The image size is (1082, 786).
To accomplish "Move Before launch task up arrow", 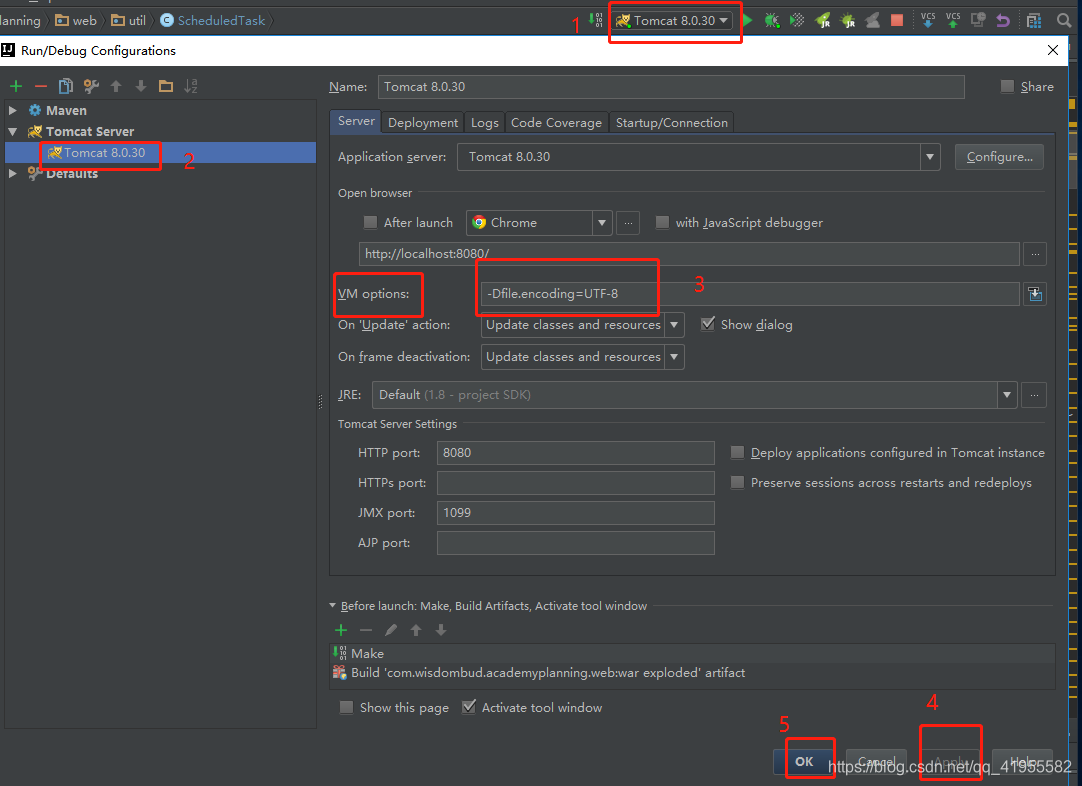I will click(416, 630).
